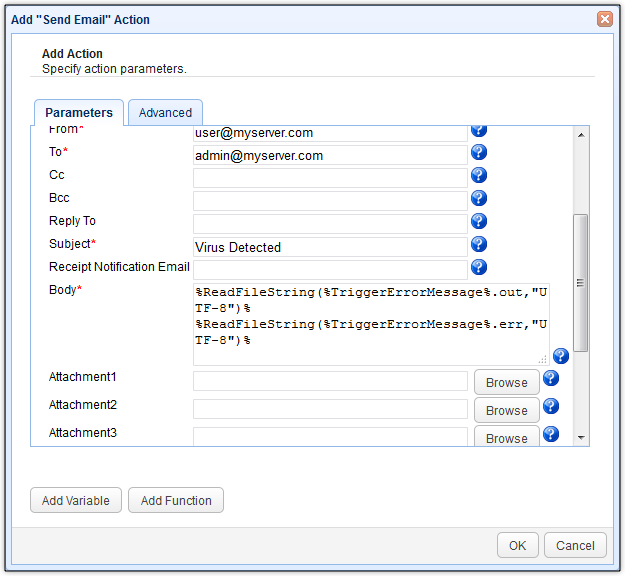Click the help icon next to To field

pos(479,152)
